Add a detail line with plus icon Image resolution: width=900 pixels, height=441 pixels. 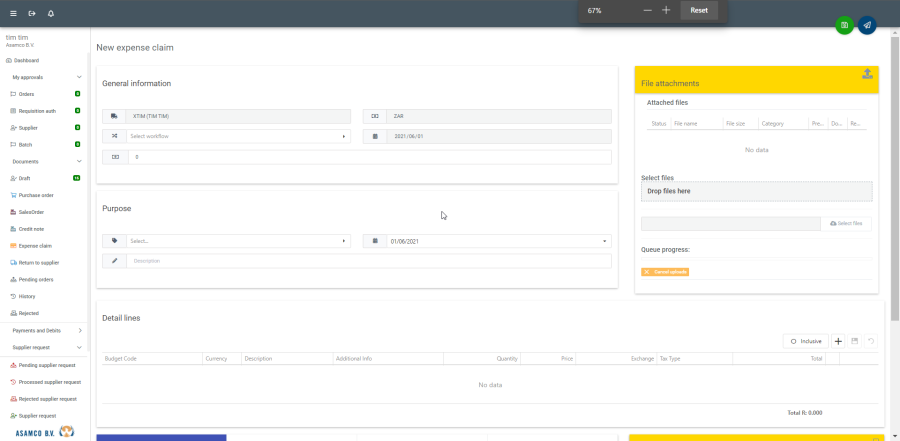[838, 341]
